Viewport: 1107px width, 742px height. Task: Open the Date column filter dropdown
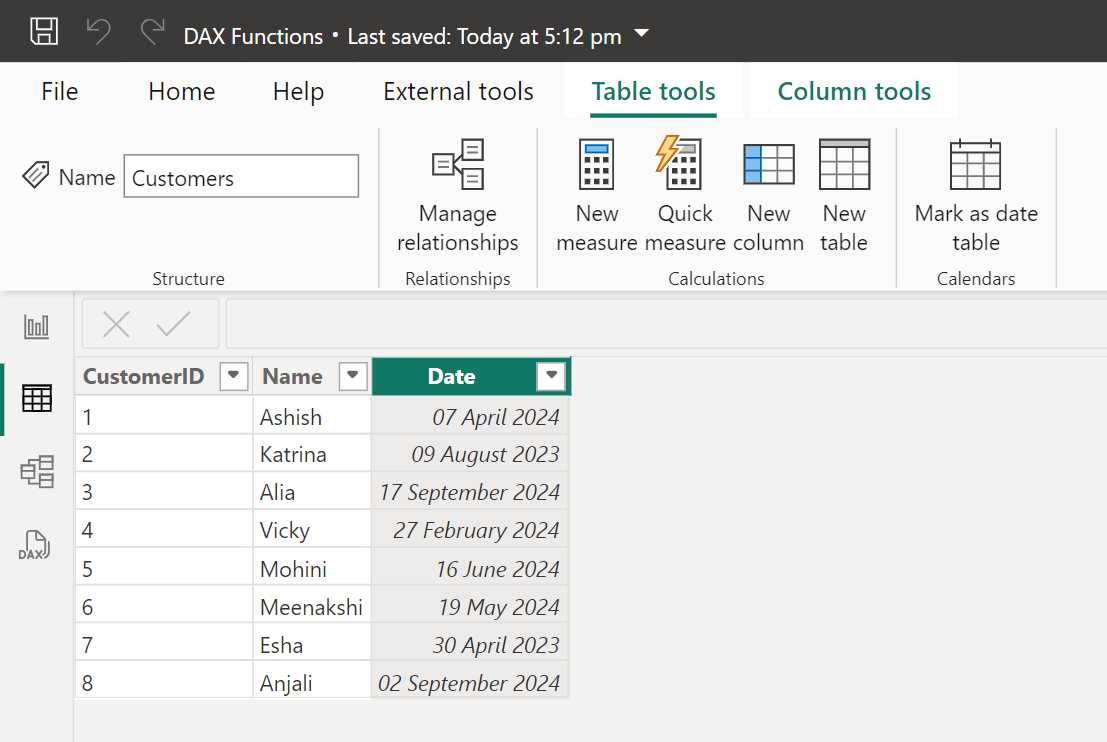551,376
